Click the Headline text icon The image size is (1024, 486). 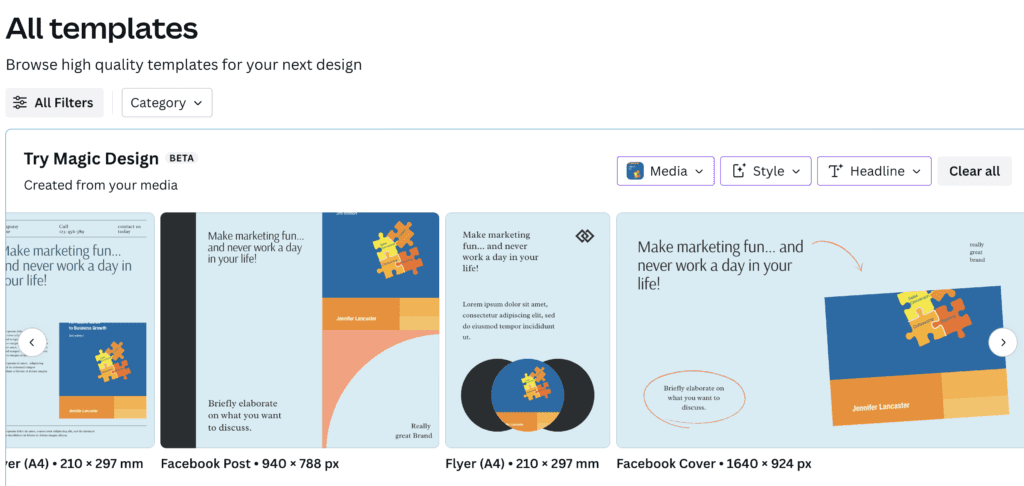click(836, 171)
